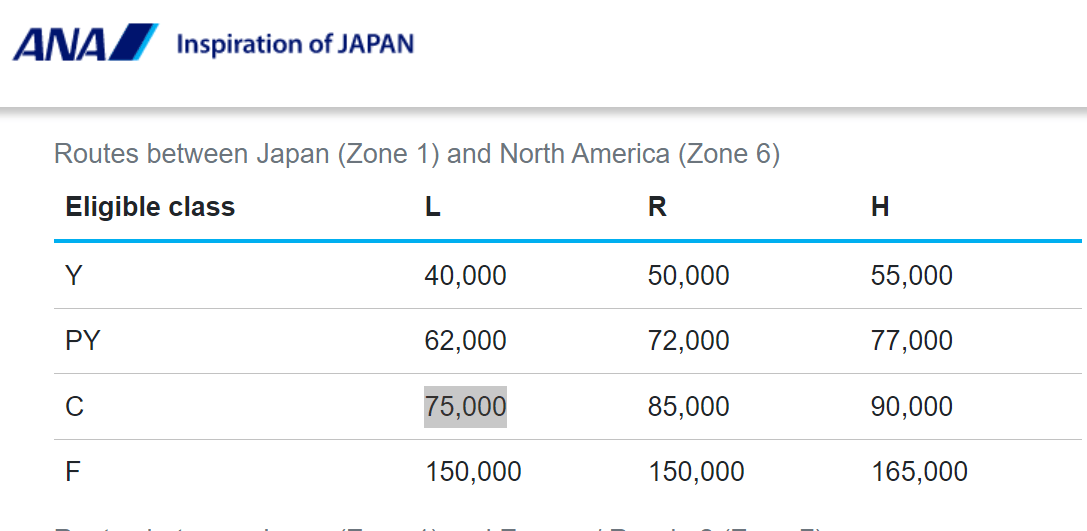Click the 55,000 miles value

click(912, 275)
